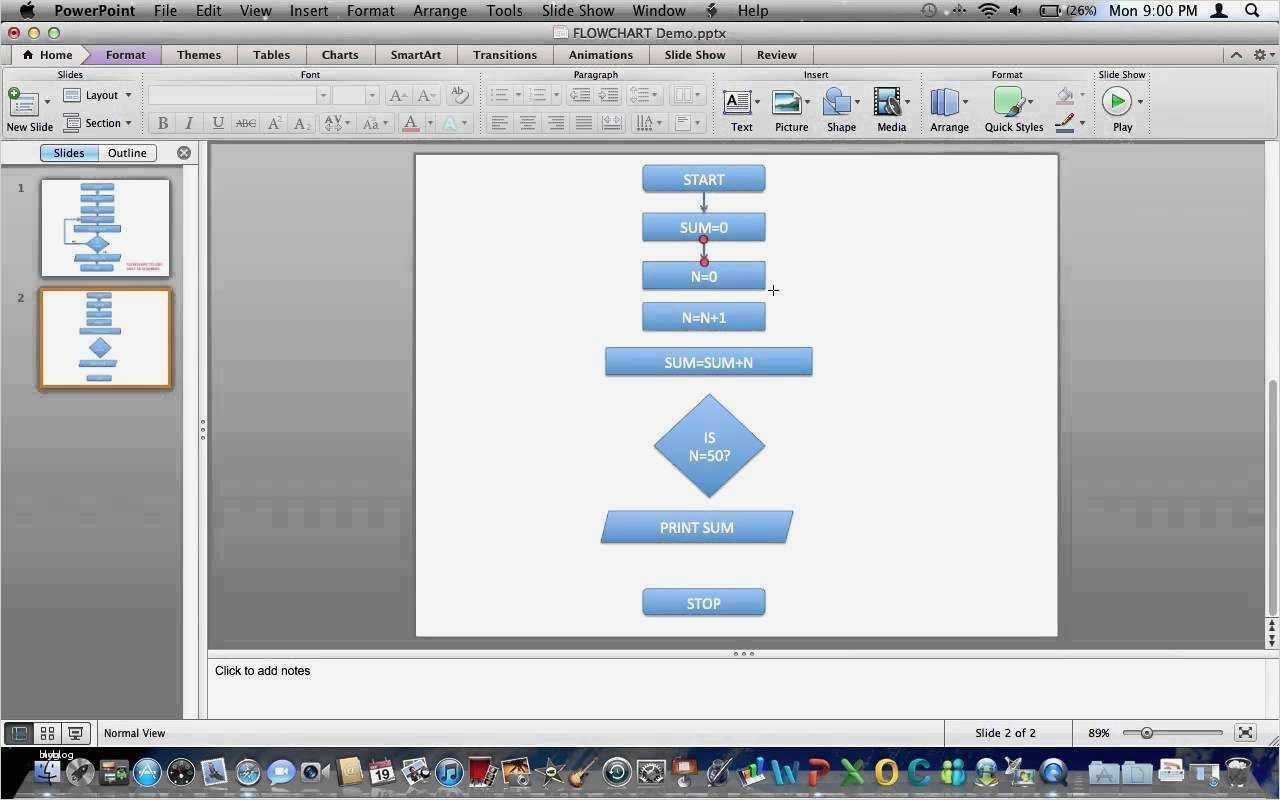Toggle bold formatting

163,123
